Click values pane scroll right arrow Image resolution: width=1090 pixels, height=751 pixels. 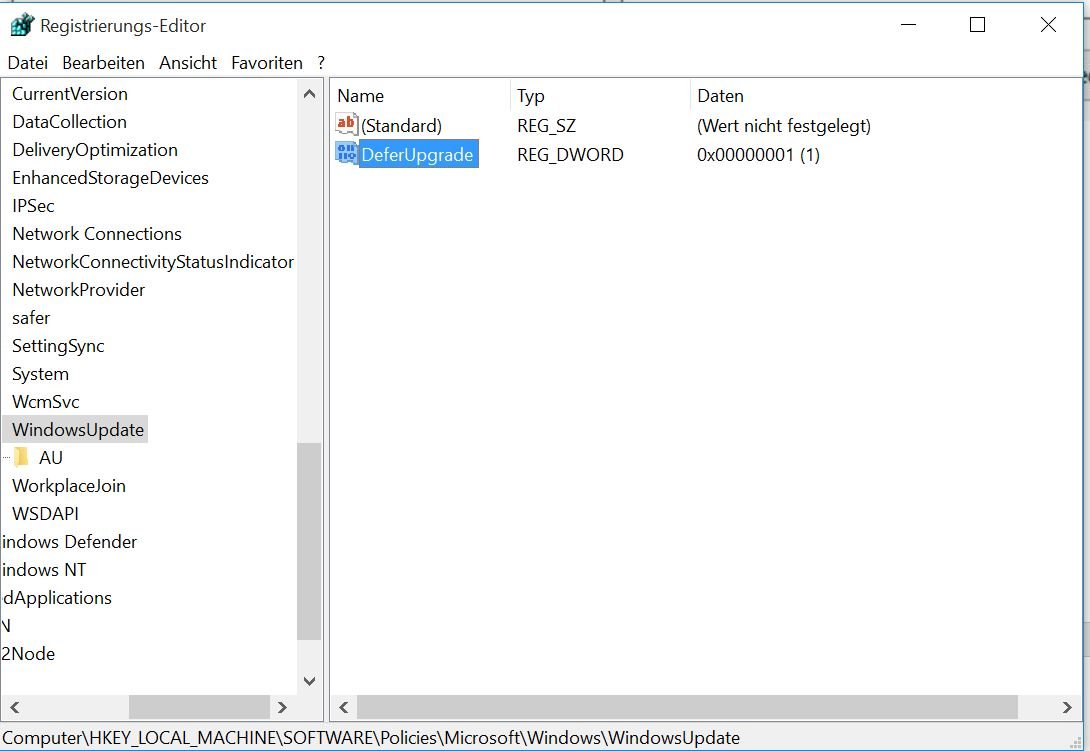click(1067, 707)
